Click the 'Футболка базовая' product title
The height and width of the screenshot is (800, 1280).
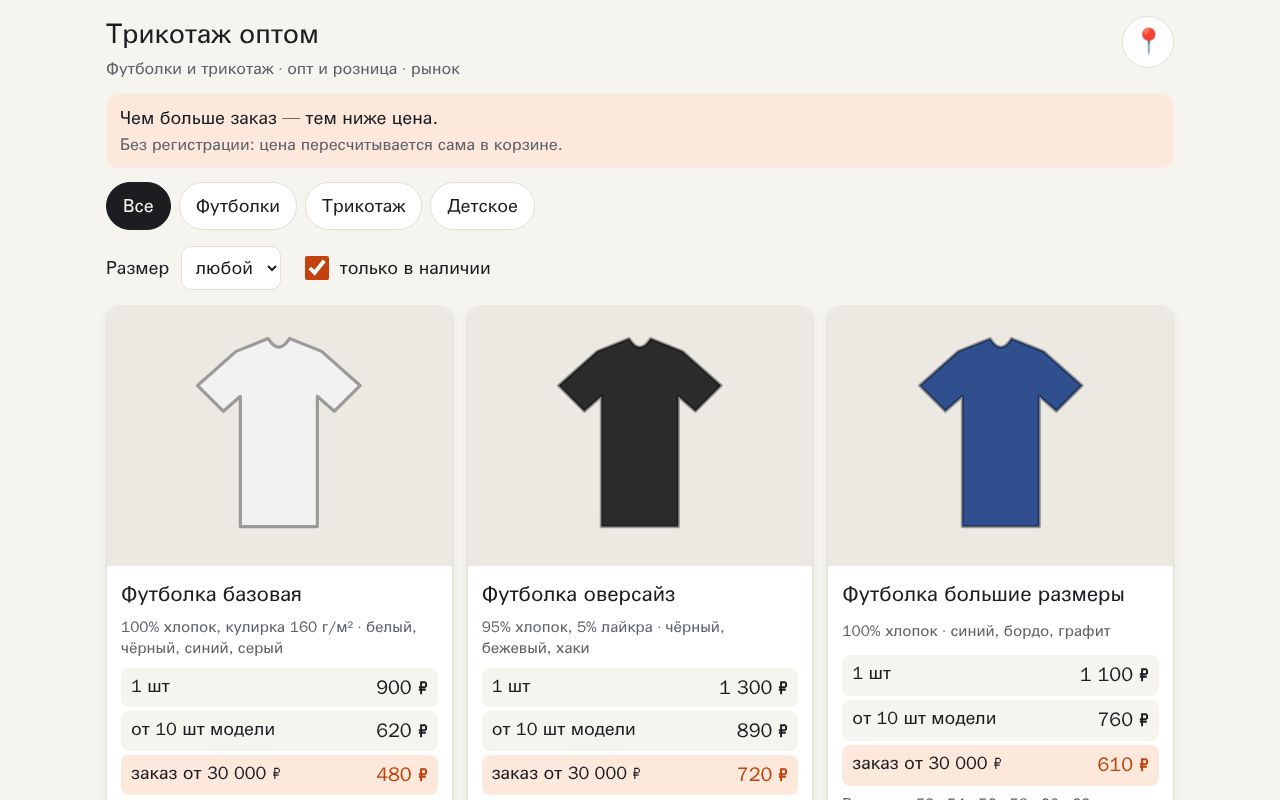[211, 594]
